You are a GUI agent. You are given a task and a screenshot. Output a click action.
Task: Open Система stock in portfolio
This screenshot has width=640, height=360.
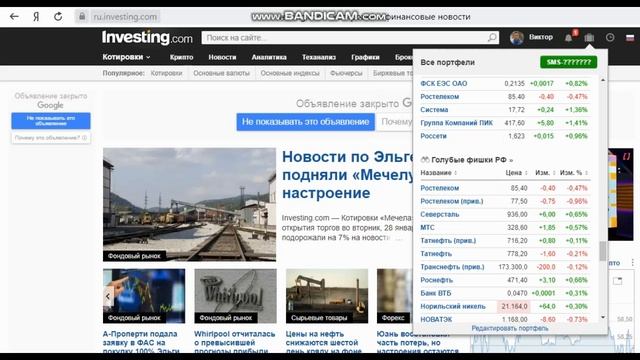coord(434,109)
